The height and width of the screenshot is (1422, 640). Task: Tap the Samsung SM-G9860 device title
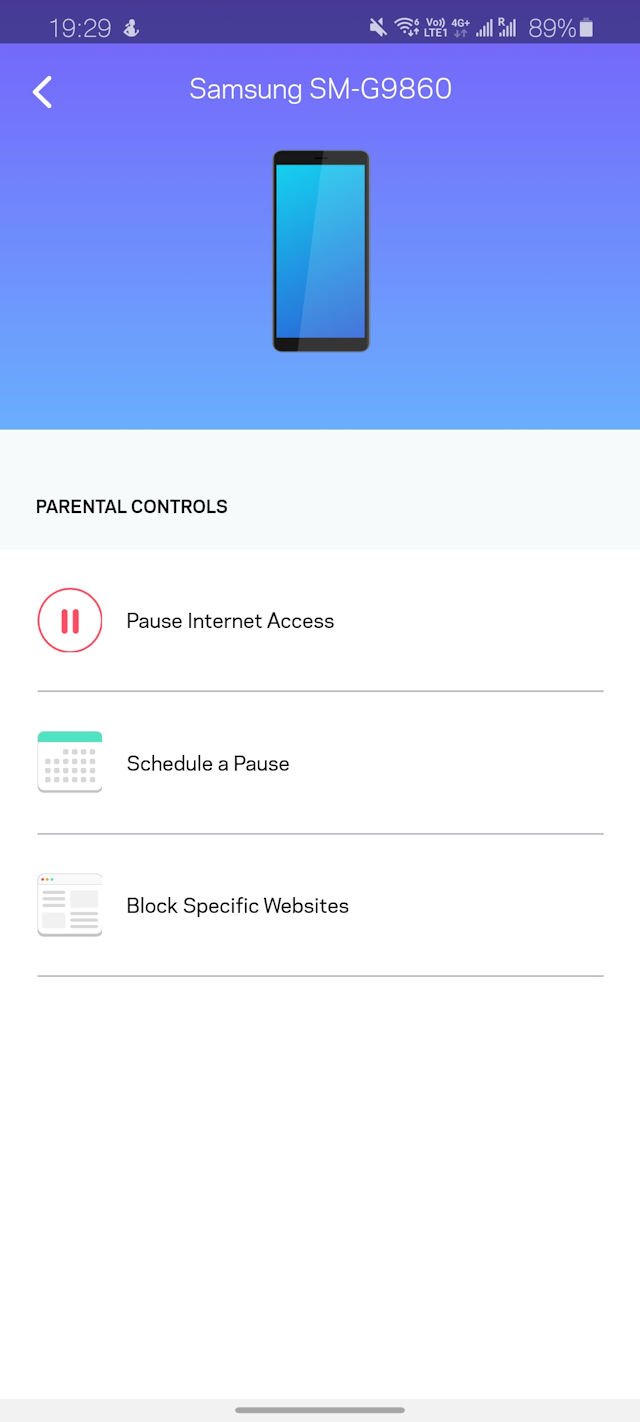[321, 89]
